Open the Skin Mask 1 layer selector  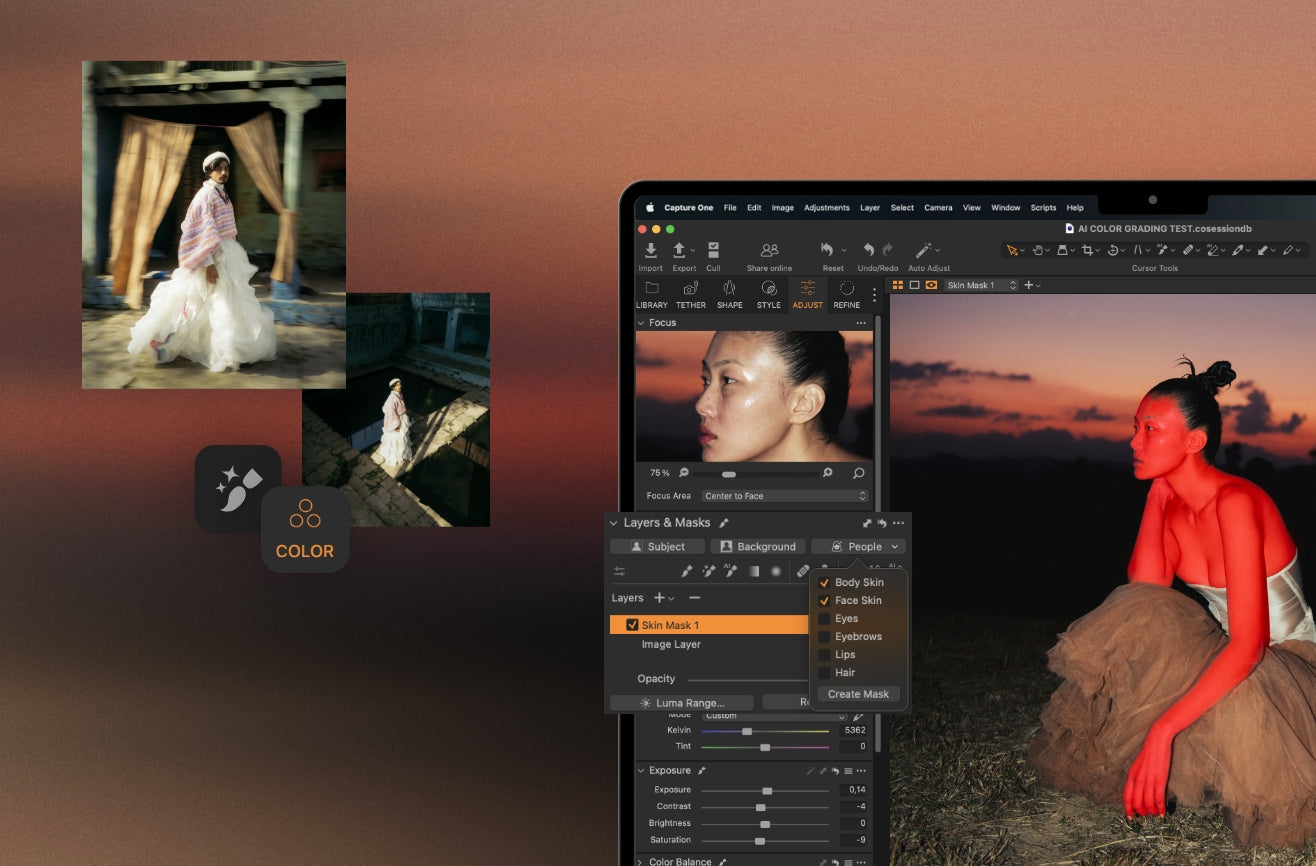tap(980, 285)
